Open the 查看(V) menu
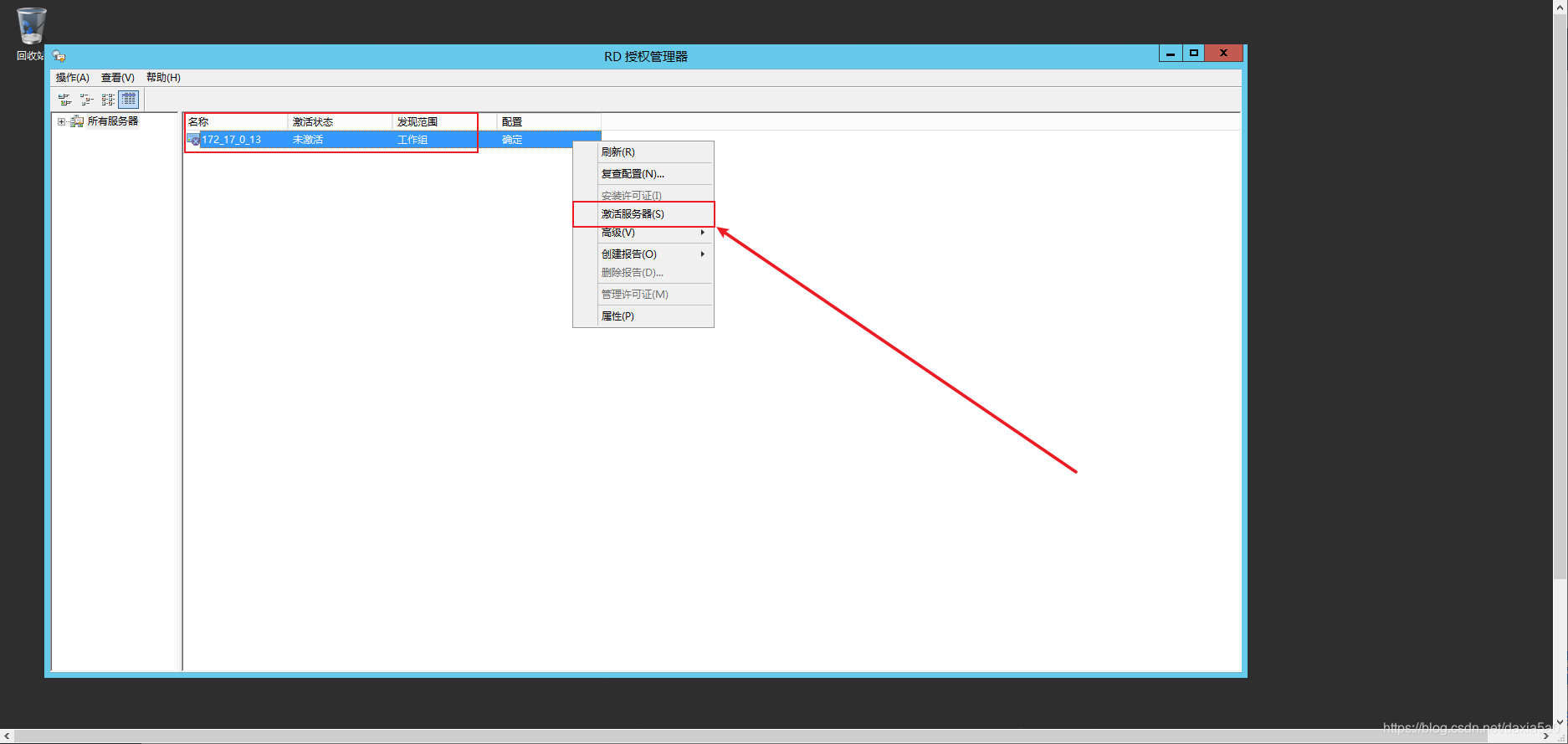The height and width of the screenshot is (744, 1568). click(118, 78)
